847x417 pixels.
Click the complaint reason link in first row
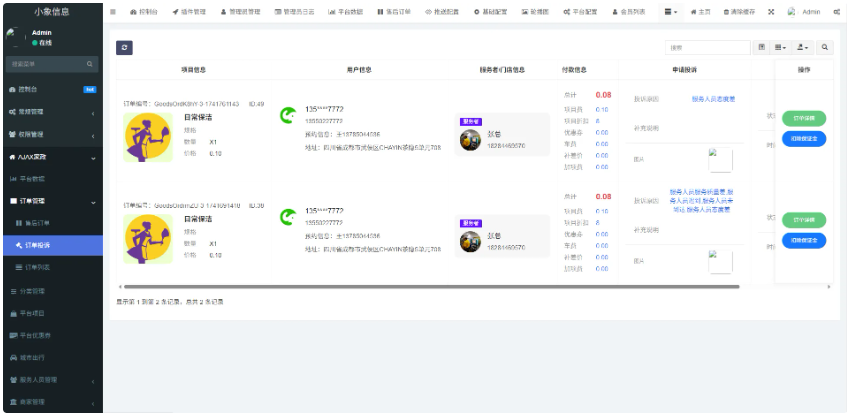pos(713,99)
